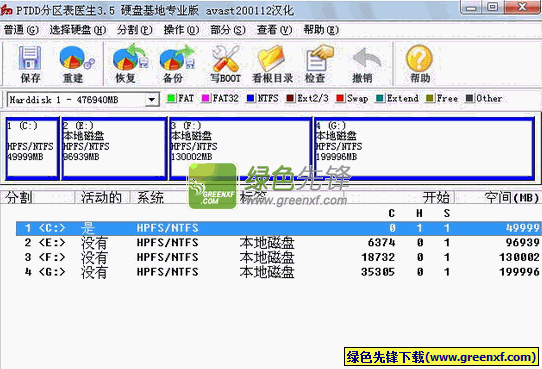This screenshot has height=369, width=542.
Task: Open the 选择硬盘 menu
Action: point(77,30)
